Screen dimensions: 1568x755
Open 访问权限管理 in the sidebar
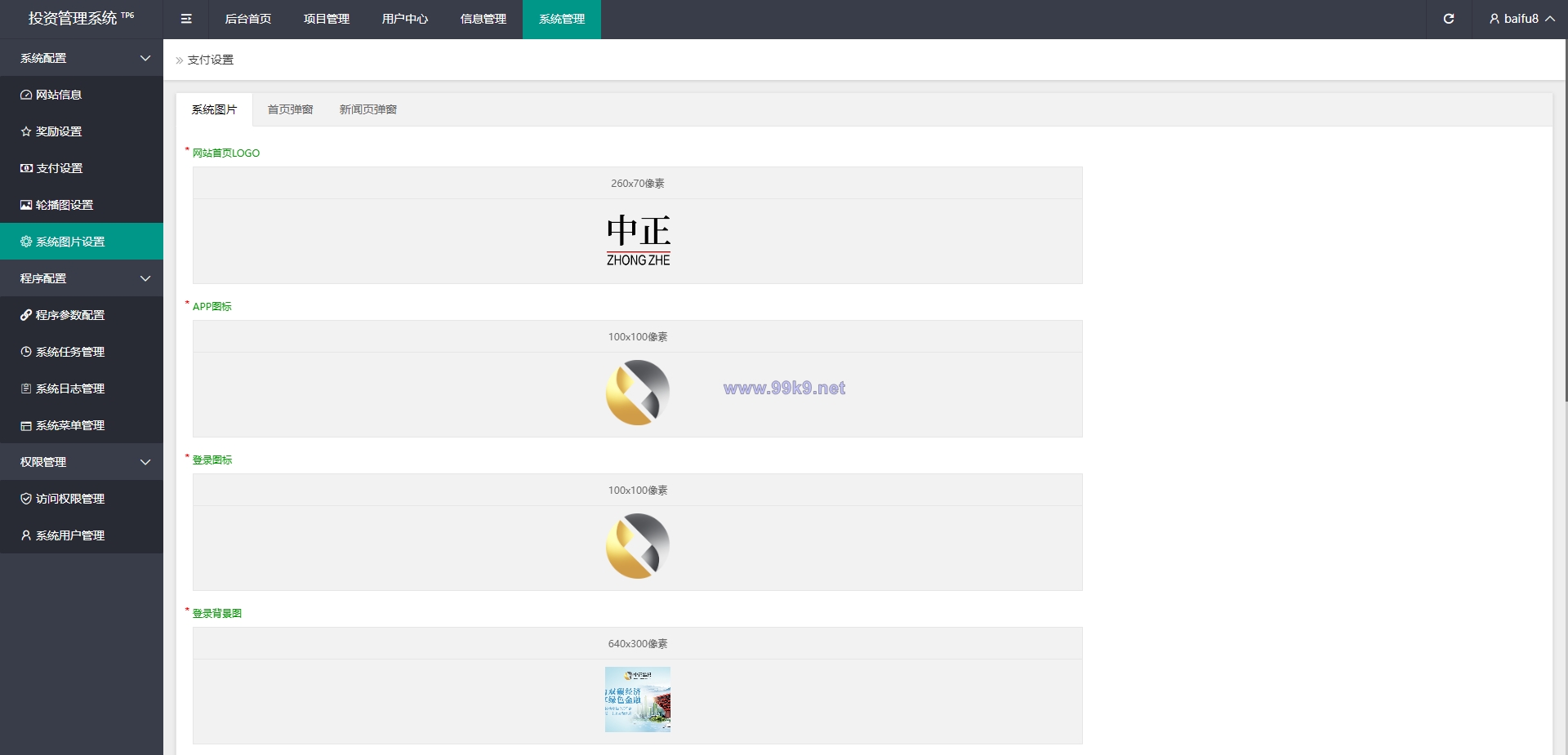pyautogui.click(x=82, y=499)
